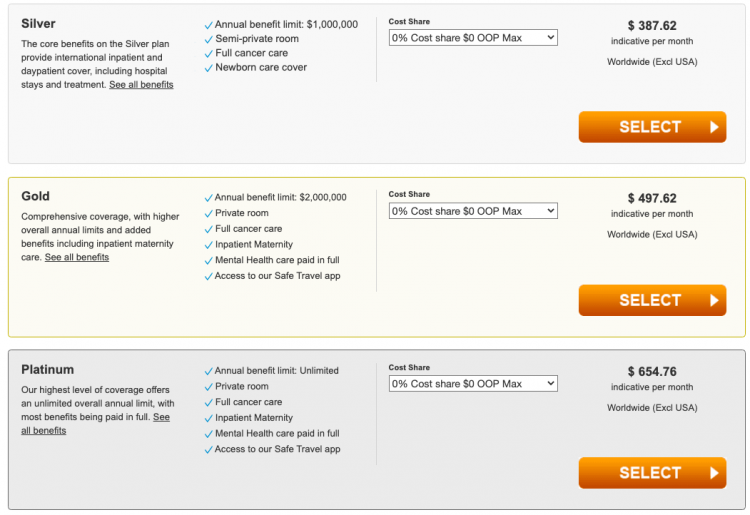Click arrow icon on Silver SELECT button
This screenshot has height=515, width=750.
[x=714, y=127]
